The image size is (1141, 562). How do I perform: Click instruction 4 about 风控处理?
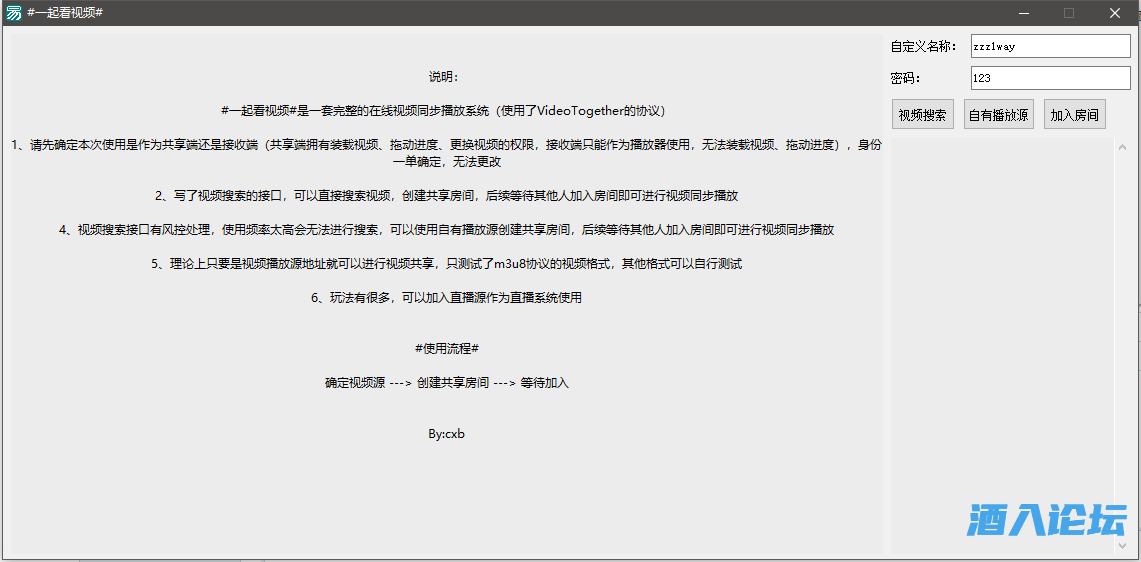pos(446,229)
